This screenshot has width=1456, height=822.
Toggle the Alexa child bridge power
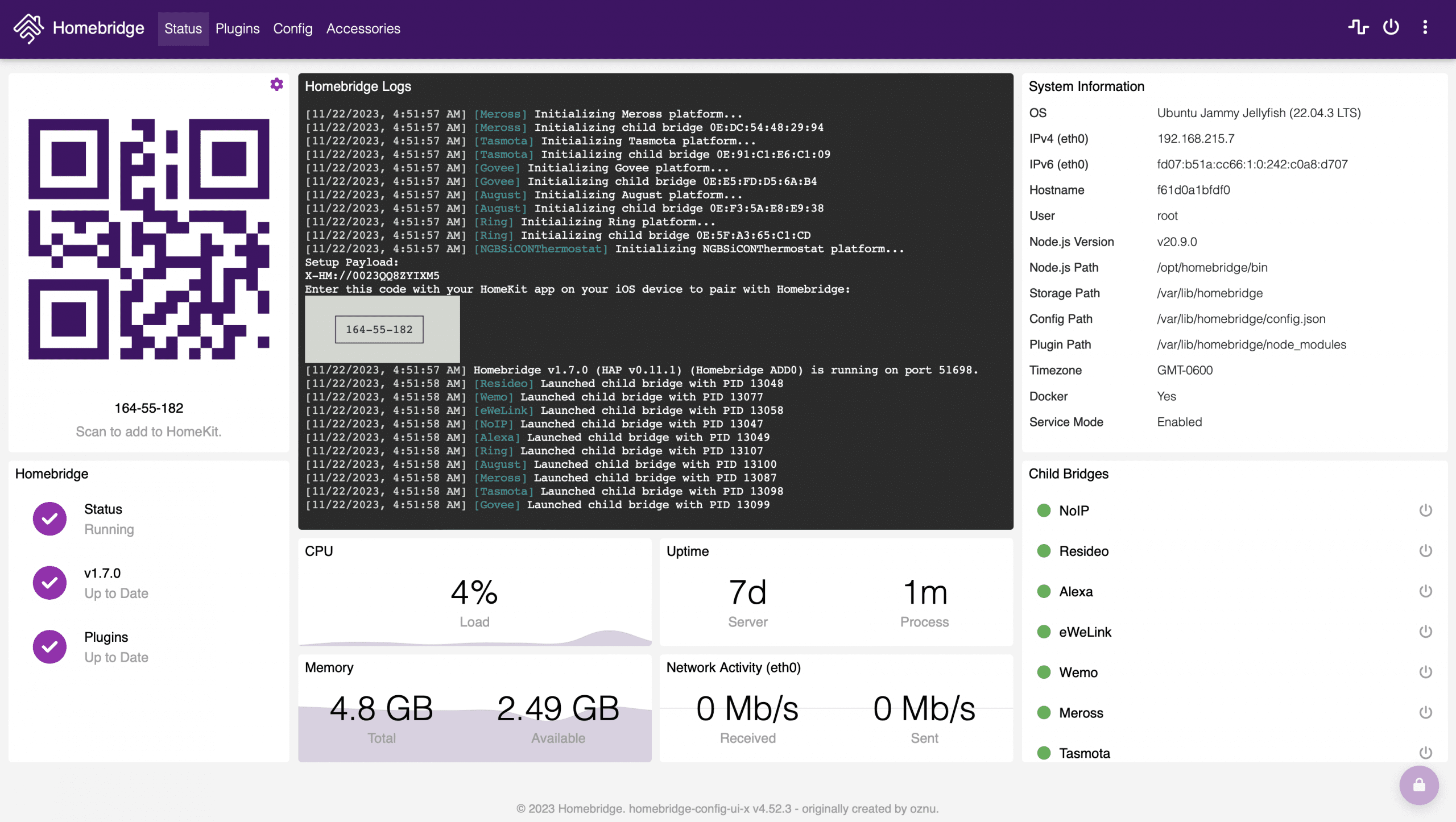[1425, 591]
